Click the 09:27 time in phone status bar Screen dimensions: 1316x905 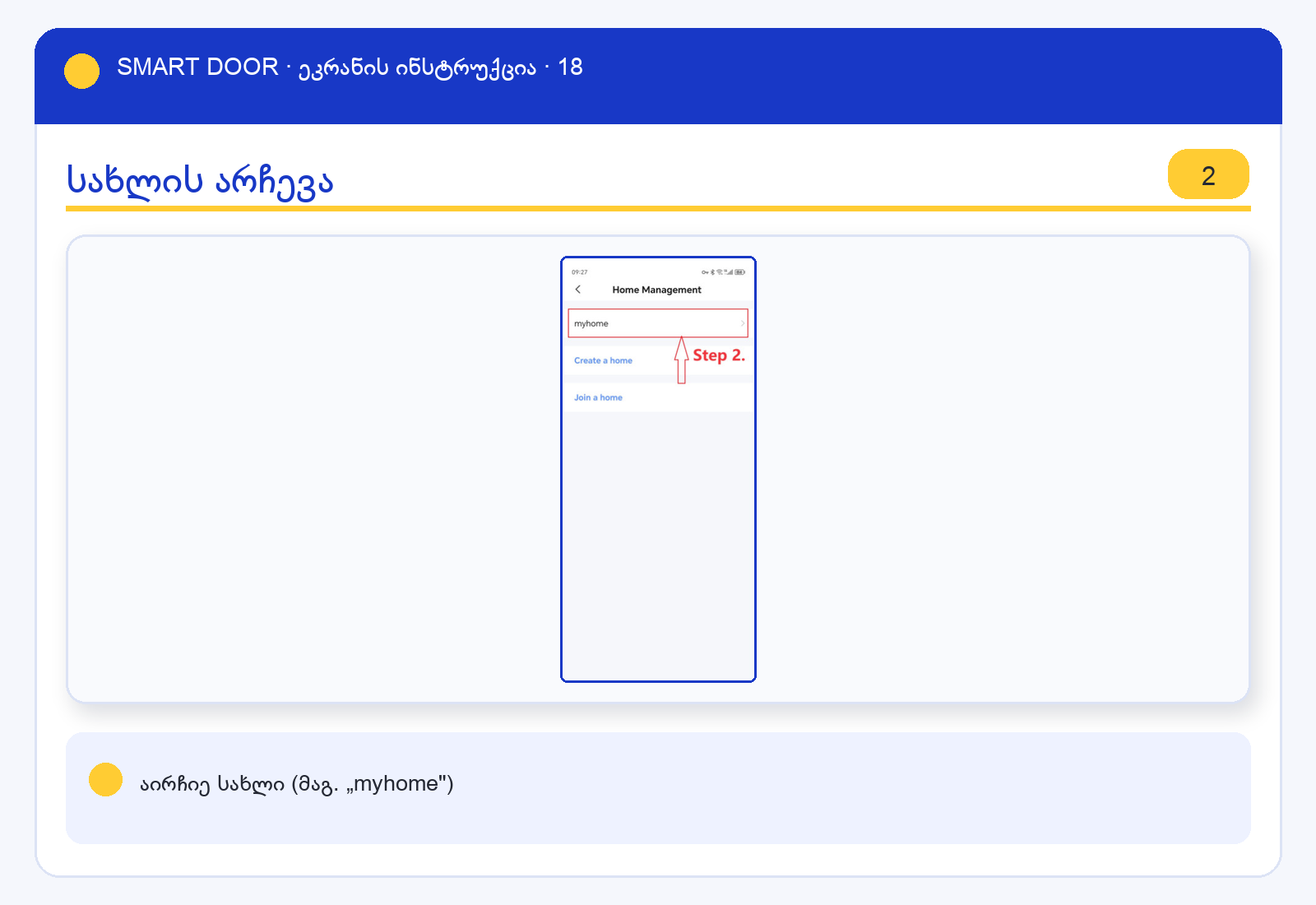[580, 272]
